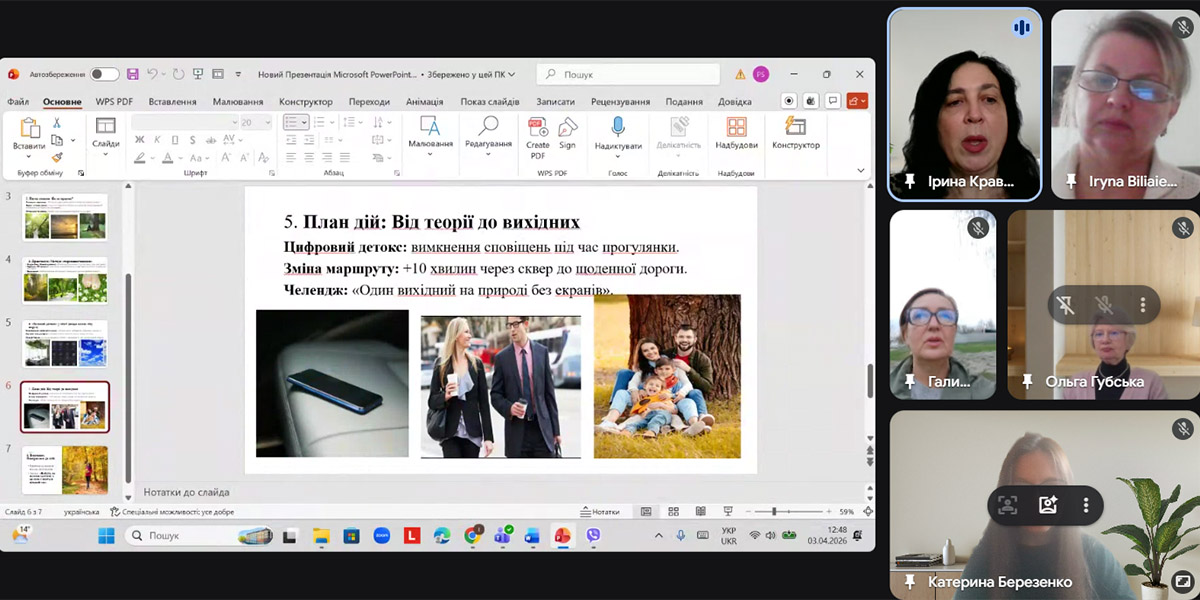1200x600 pixels.
Task: Click the Save icon in title bar
Action: (132, 74)
